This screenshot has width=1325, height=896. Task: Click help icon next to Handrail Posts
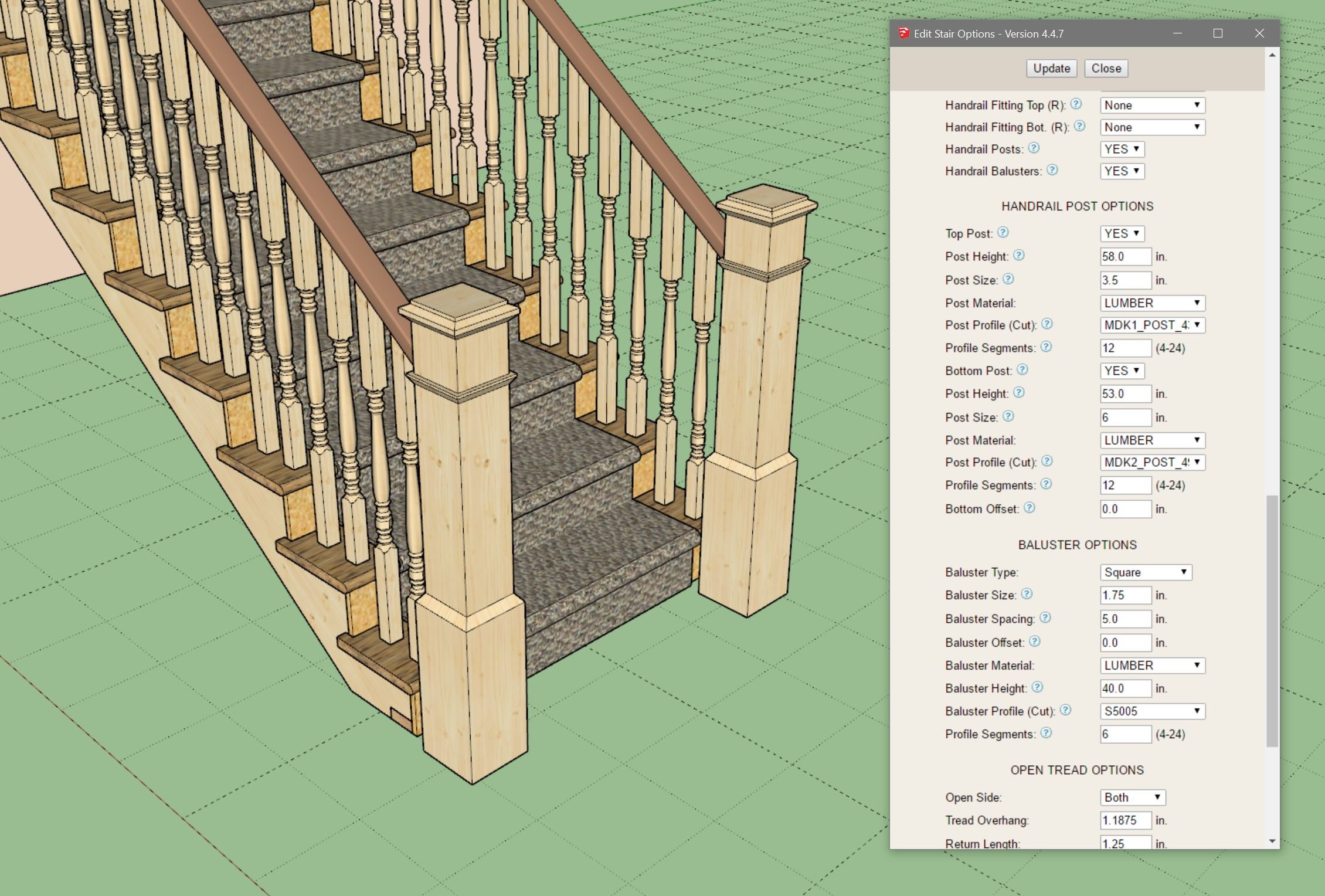1034,148
